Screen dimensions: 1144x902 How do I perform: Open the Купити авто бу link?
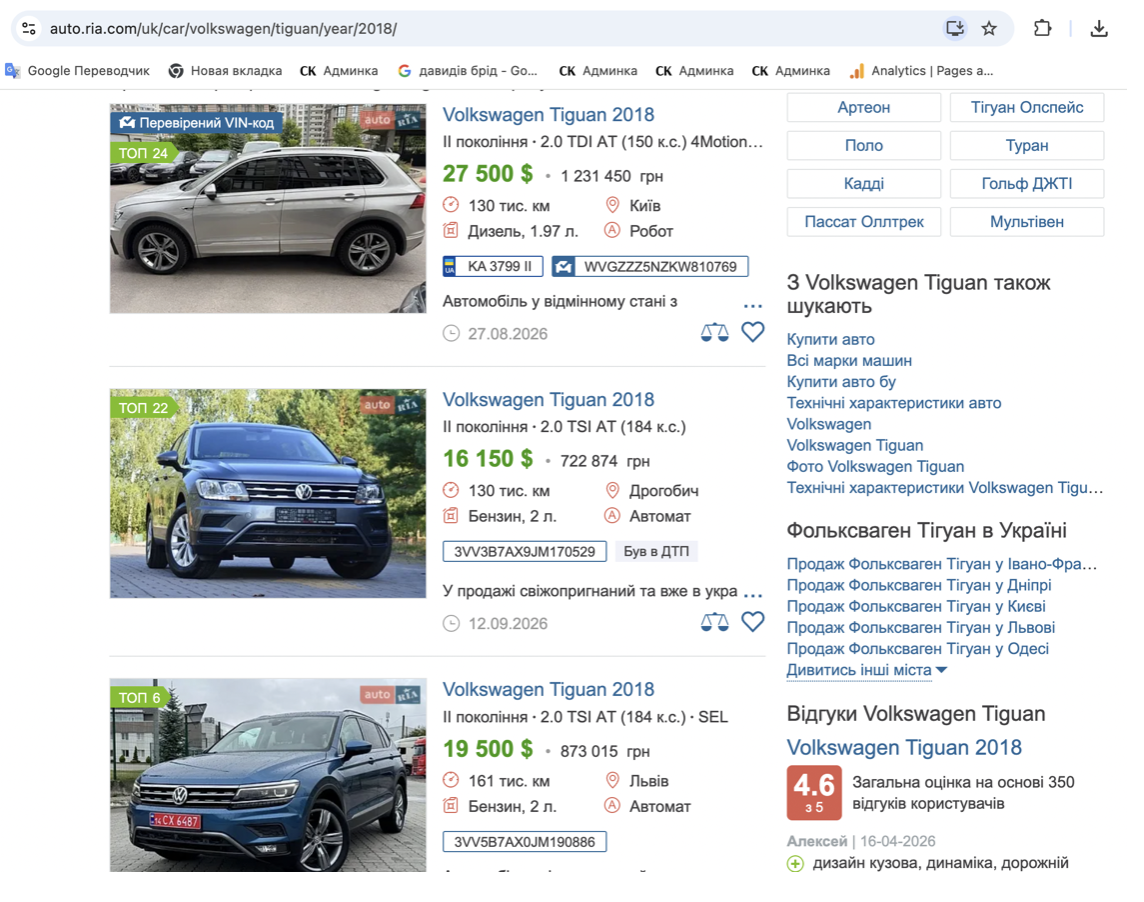tap(841, 382)
